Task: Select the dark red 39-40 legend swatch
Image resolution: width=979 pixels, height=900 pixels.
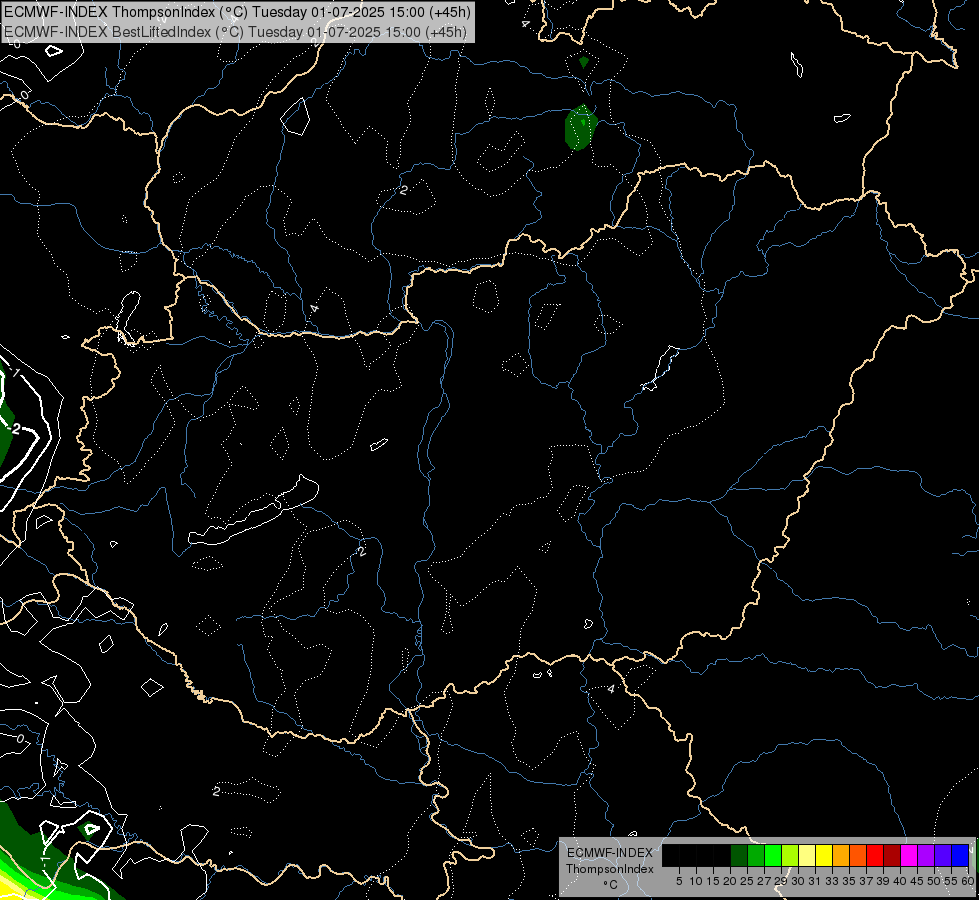Action: point(892,855)
